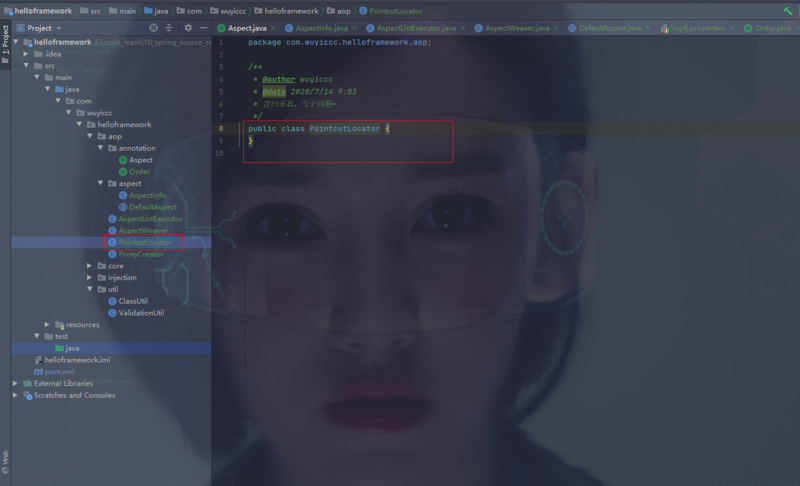Viewport: 800px width, 486px height.
Task: Click the PointcutLocator class name in editor
Action: [x=345, y=129]
